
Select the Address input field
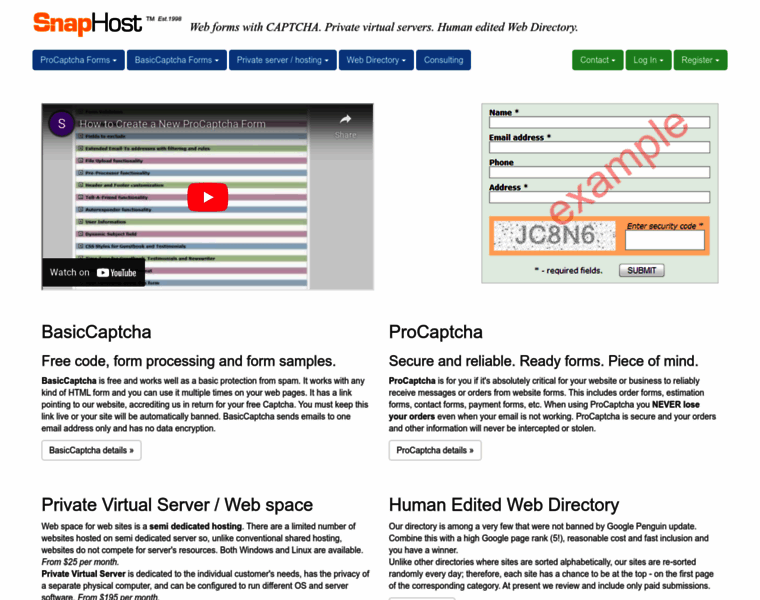600,197
